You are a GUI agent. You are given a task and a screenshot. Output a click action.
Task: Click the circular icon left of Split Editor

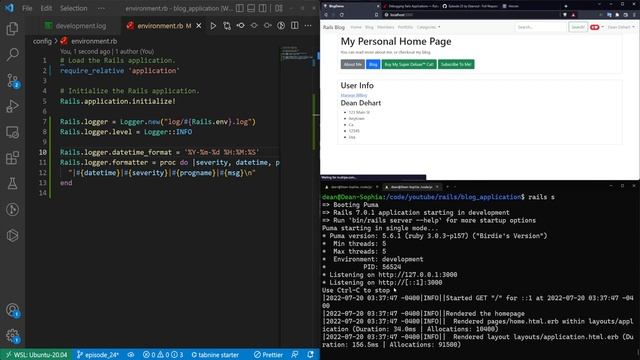(x=281, y=26)
